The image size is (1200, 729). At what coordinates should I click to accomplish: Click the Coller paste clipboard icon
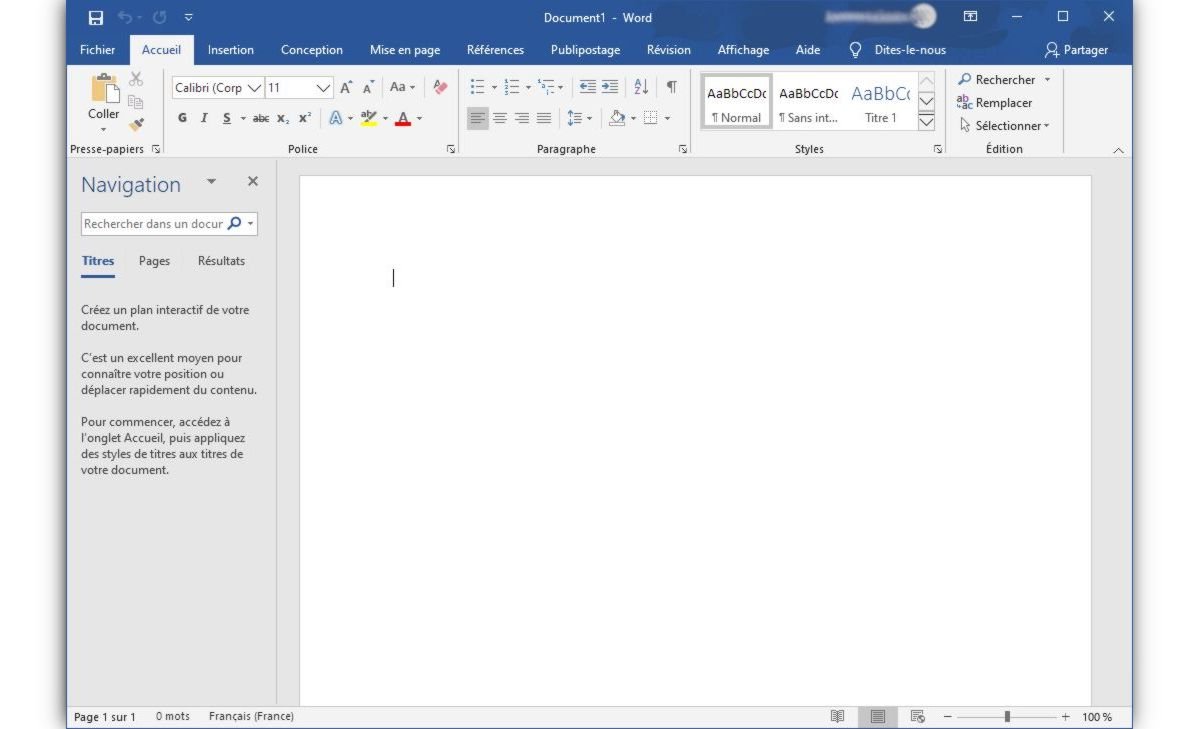pos(104,88)
